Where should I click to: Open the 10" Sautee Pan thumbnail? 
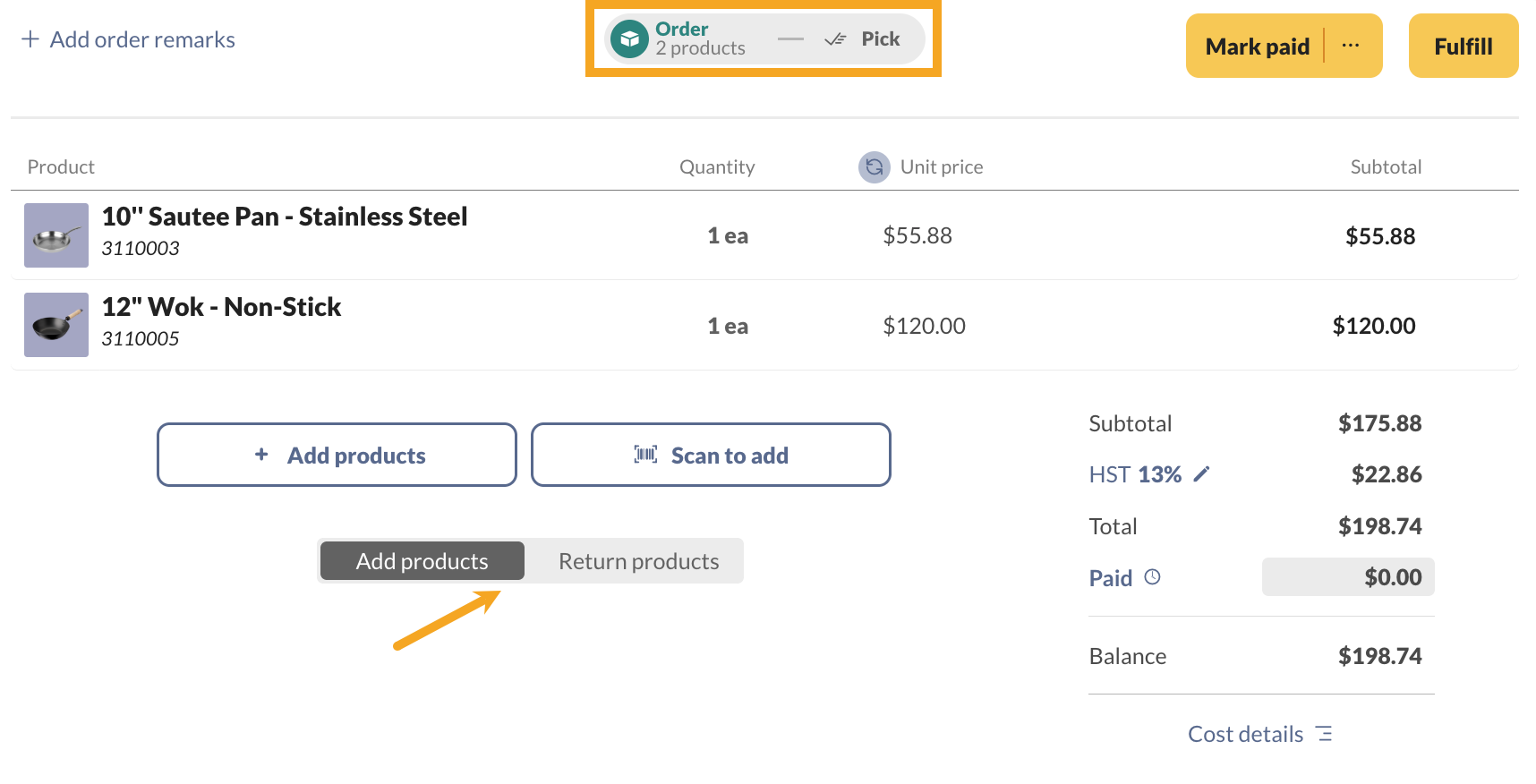pyautogui.click(x=56, y=235)
